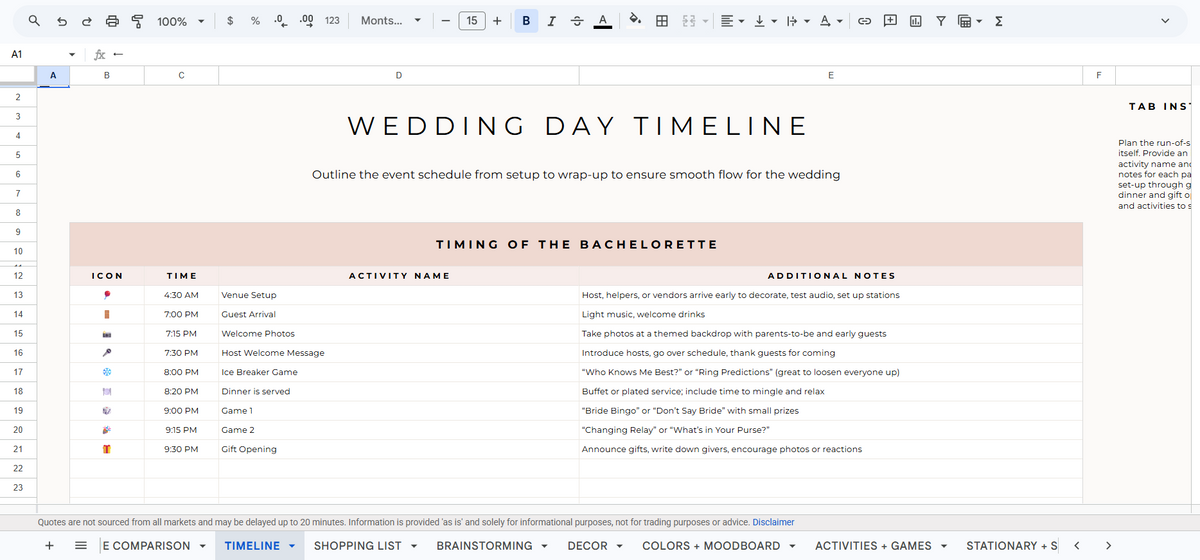Toggle bold formatting
The width and height of the screenshot is (1200, 560).
pos(526,20)
